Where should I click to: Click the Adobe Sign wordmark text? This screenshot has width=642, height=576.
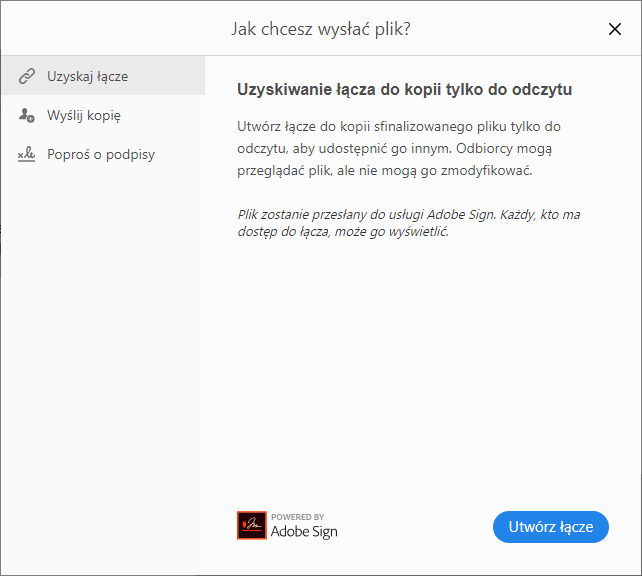coord(304,532)
